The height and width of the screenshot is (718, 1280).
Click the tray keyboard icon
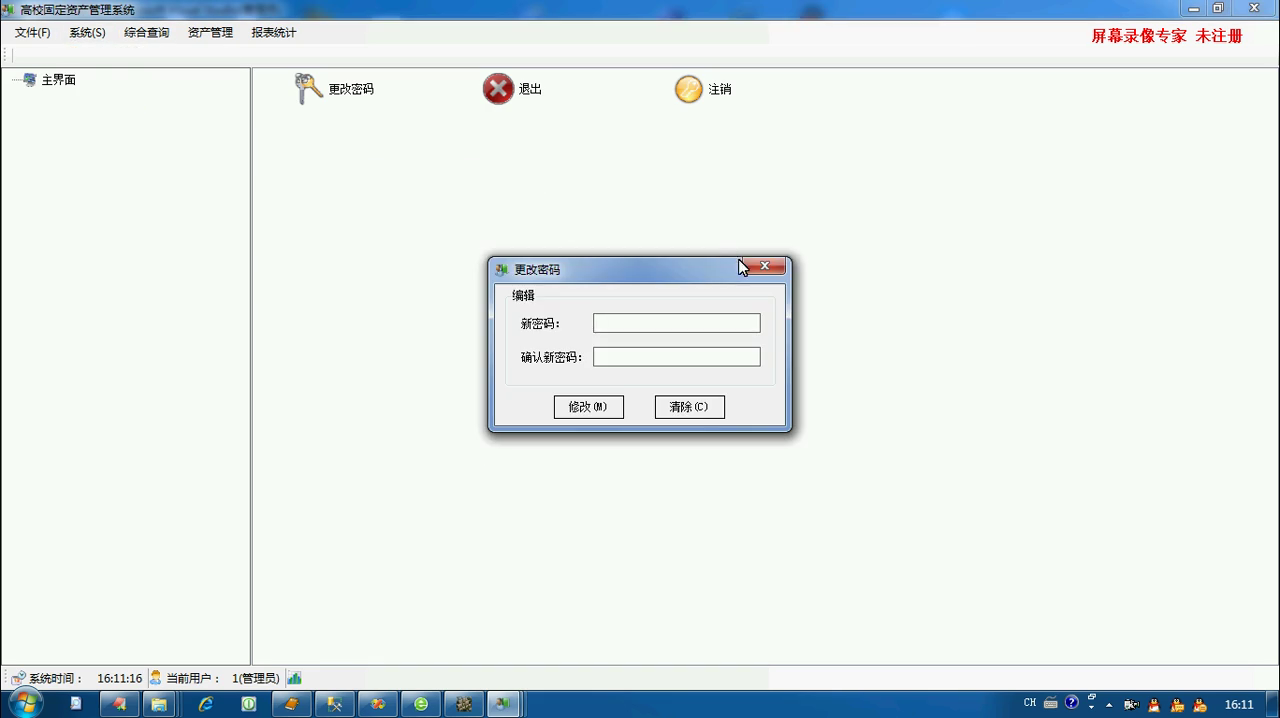point(1051,703)
